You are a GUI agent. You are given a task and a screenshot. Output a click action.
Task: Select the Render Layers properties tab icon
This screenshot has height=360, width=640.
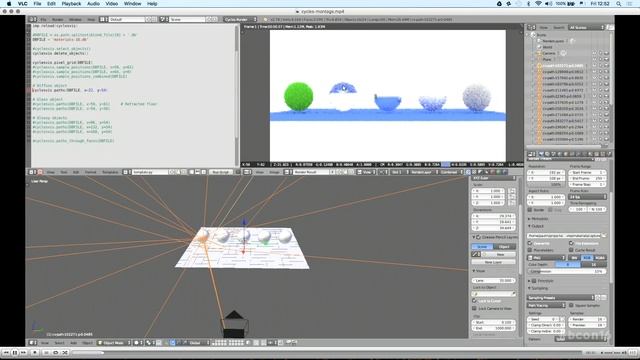pyautogui.click(x=547, y=154)
